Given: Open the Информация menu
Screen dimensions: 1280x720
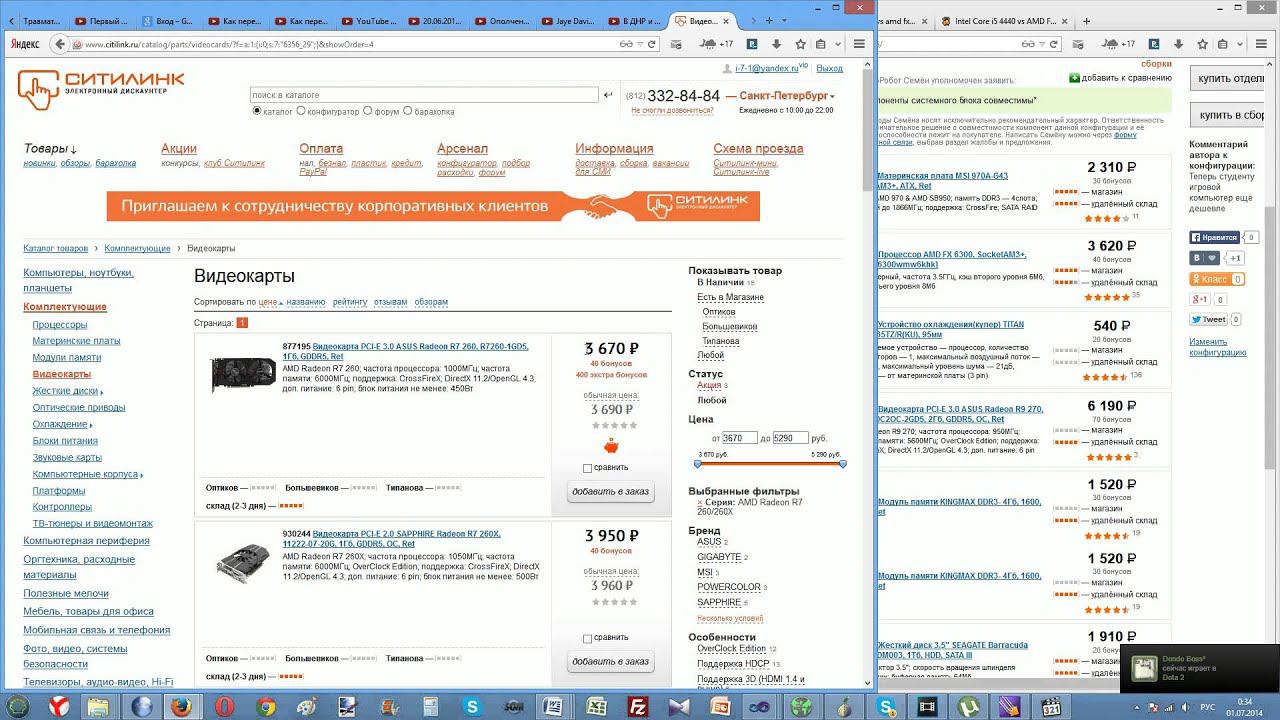Looking at the screenshot, I should coord(614,149).
